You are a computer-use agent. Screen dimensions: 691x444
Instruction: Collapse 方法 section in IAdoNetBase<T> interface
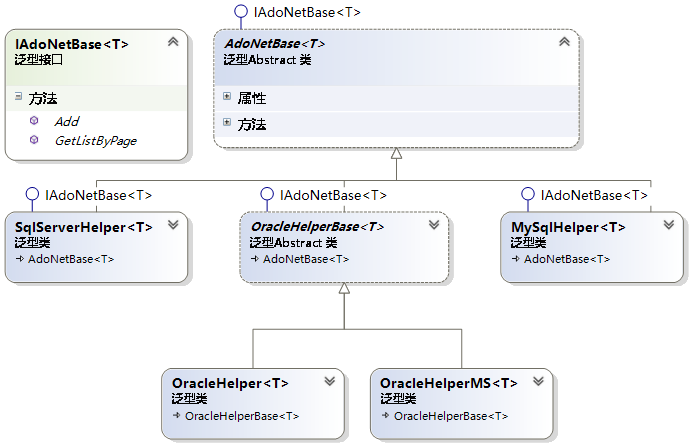coord(18,96)
